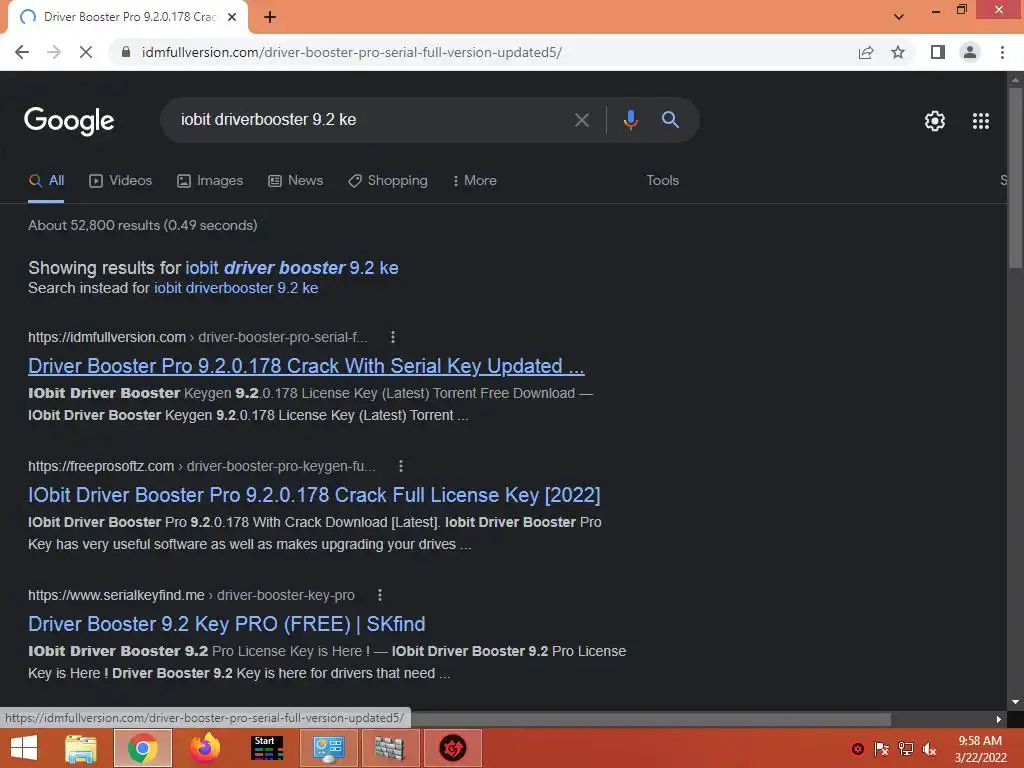1024x768 pixels.
Task: Open the control panel taskbar icon
Action: 328,748
